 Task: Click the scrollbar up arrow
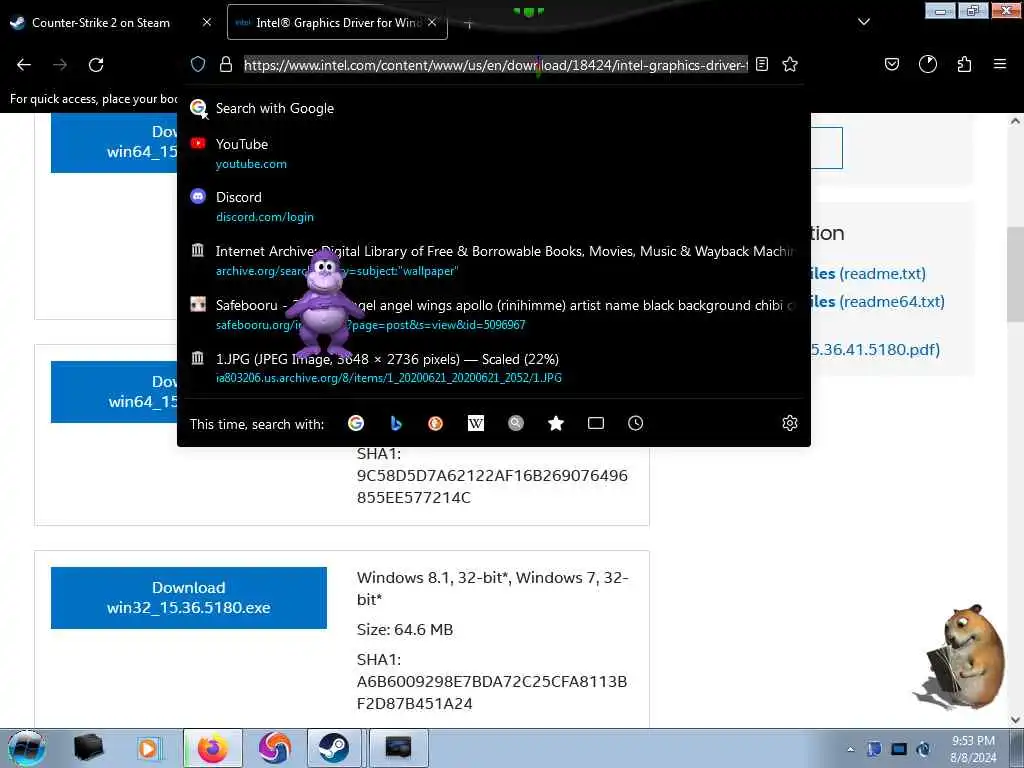tap(1015, 121)
